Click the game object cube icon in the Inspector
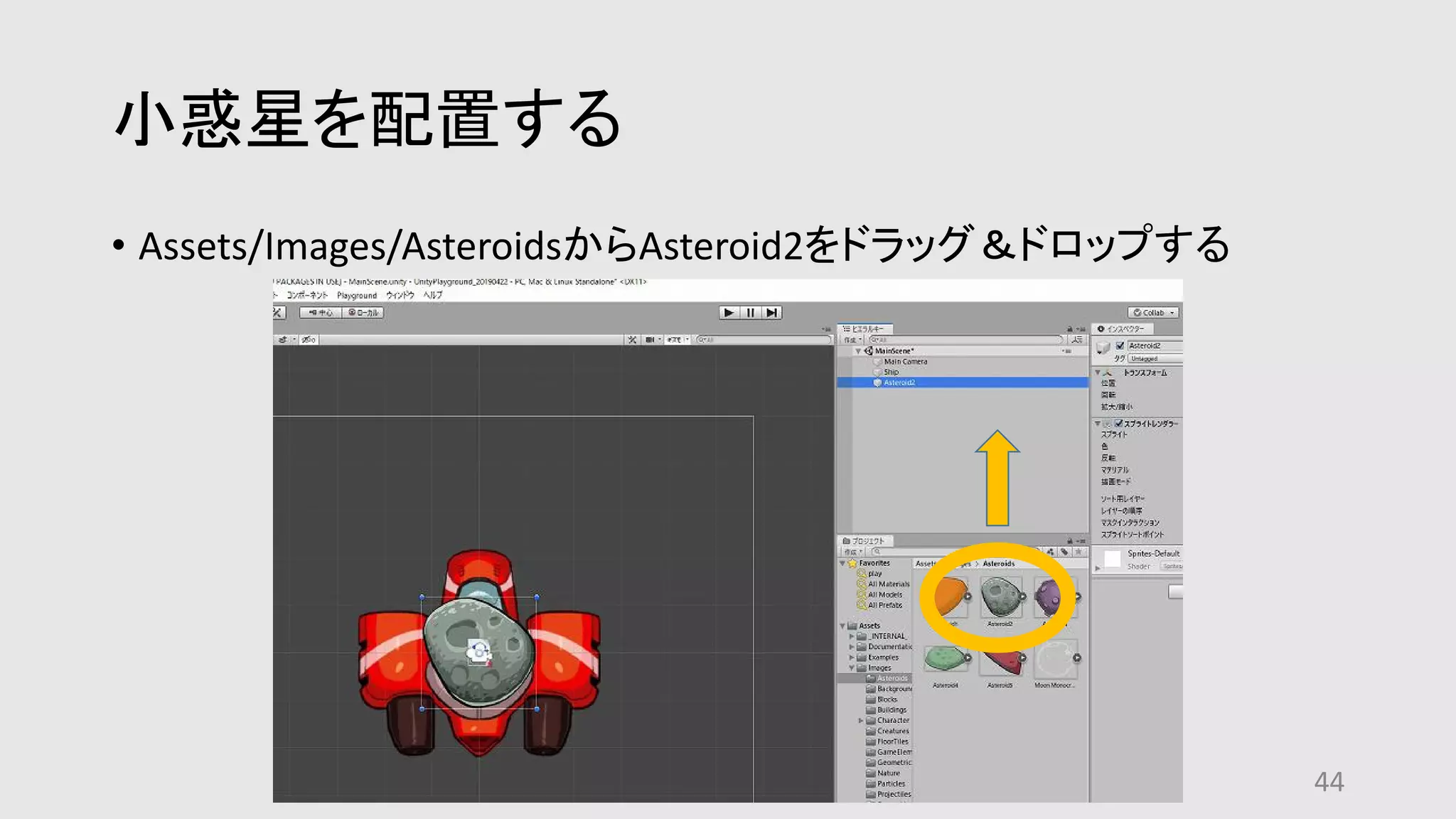 click(1103, 348)
